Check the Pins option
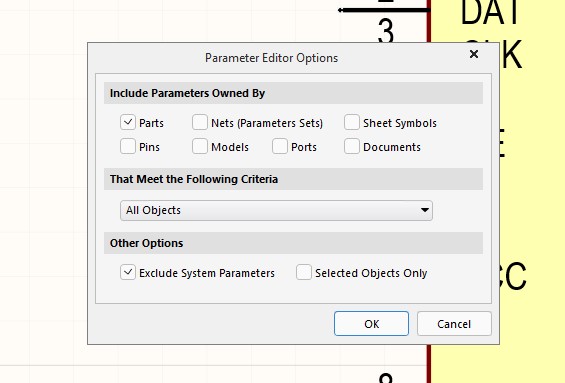This screenshot has width=565, height=383. 128,147
